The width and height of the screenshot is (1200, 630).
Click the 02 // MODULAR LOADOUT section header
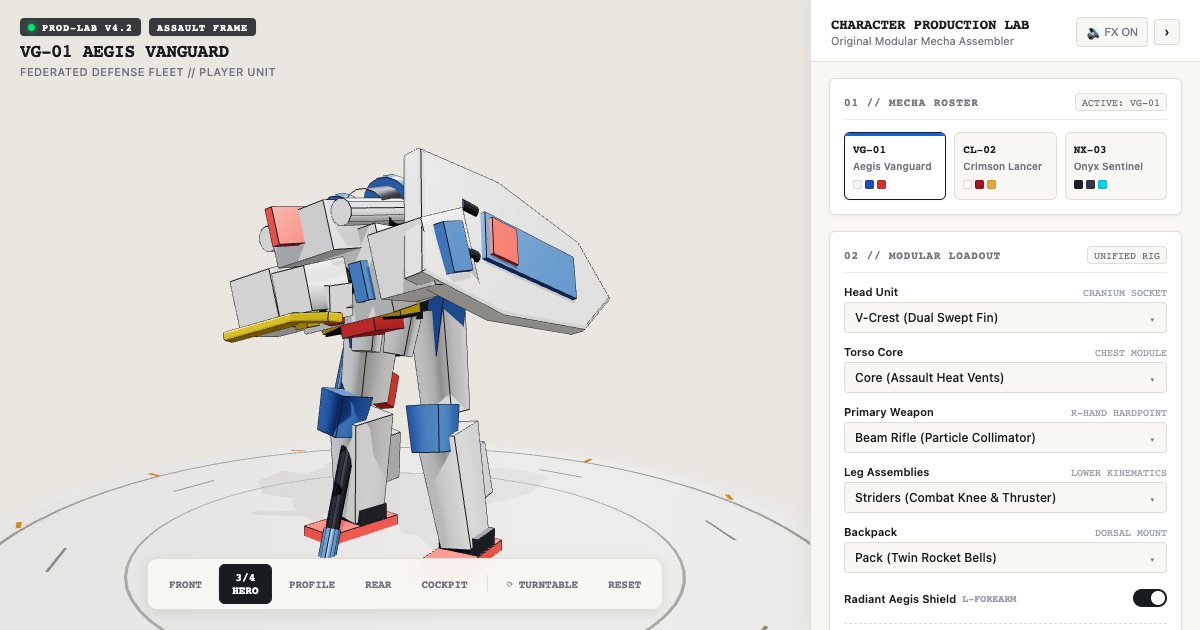(x=922, y=256)
